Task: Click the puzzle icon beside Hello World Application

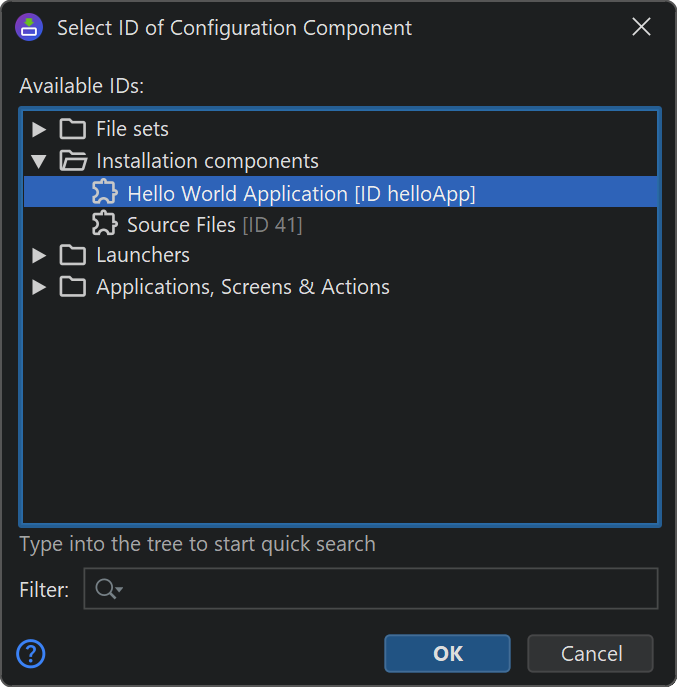Action: pyautogui.click(x=104, y=193)
